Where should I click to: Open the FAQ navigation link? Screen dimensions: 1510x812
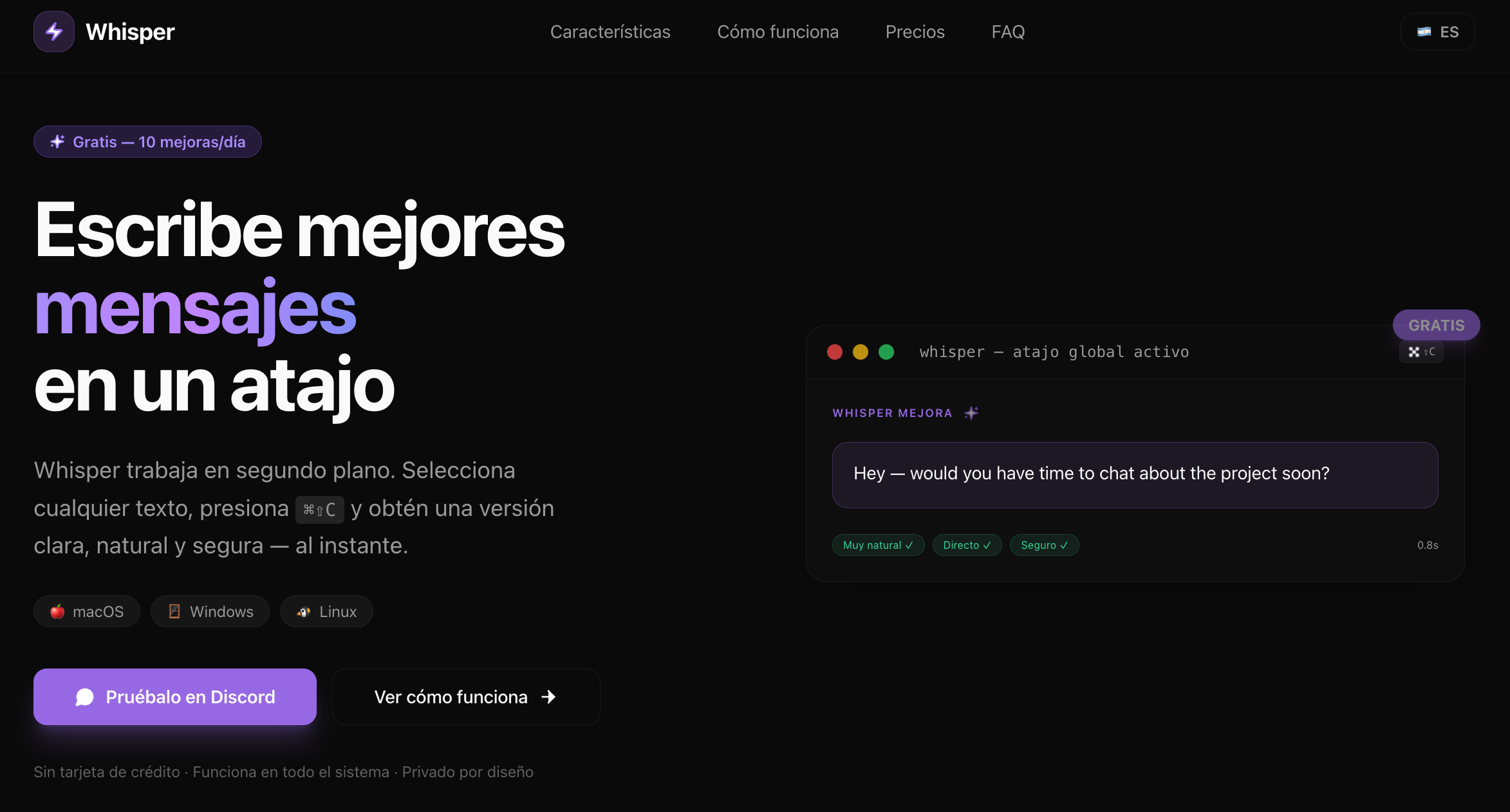(x=1008, y=32)
